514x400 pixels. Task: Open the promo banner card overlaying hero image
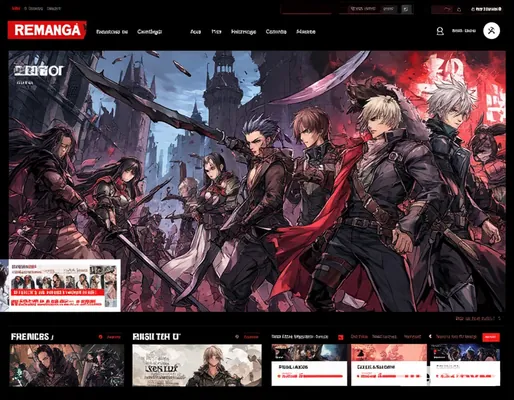(60, 285)
